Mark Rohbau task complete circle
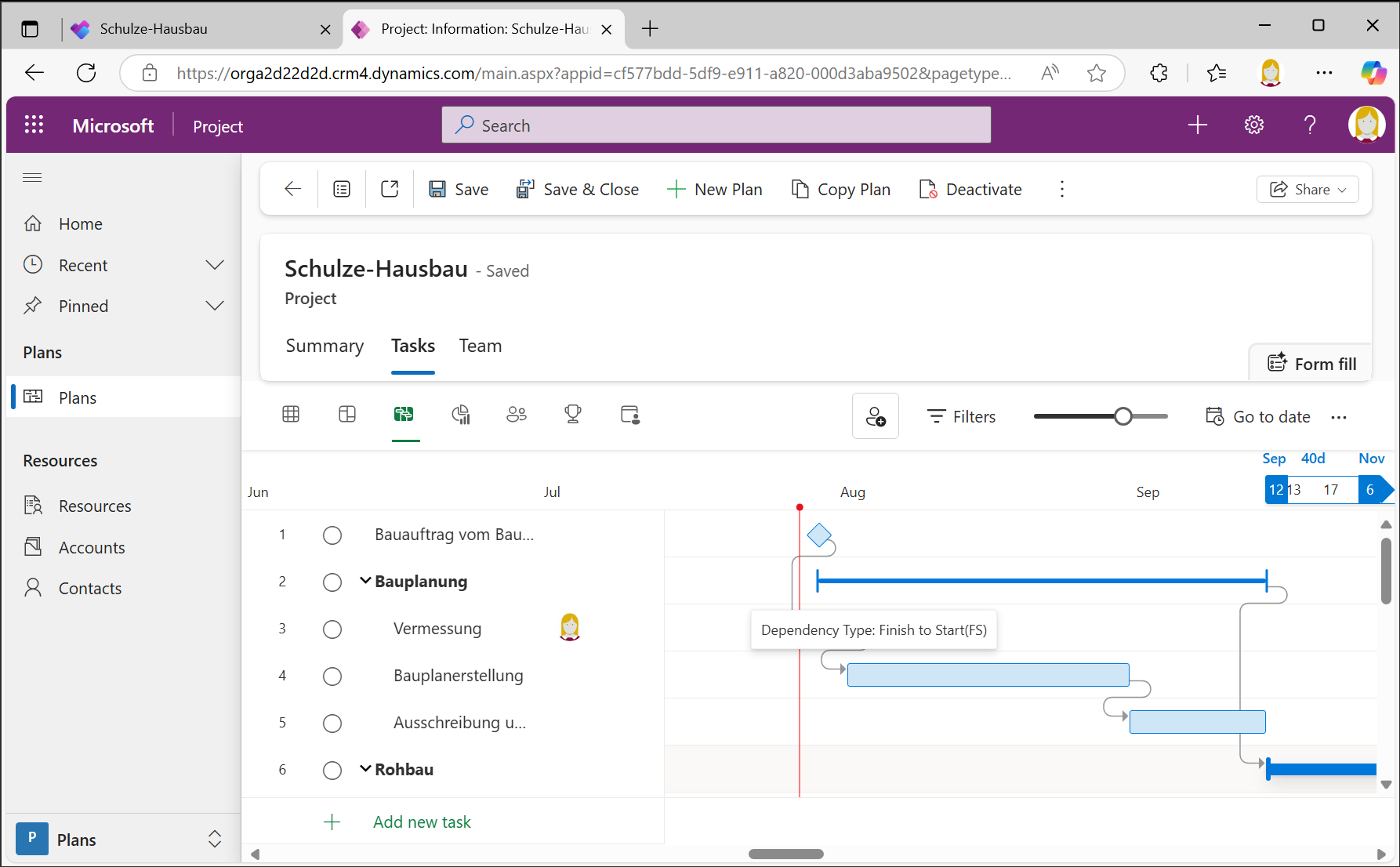The height and width of the screenshot is (867, 1400). (332, 771)
